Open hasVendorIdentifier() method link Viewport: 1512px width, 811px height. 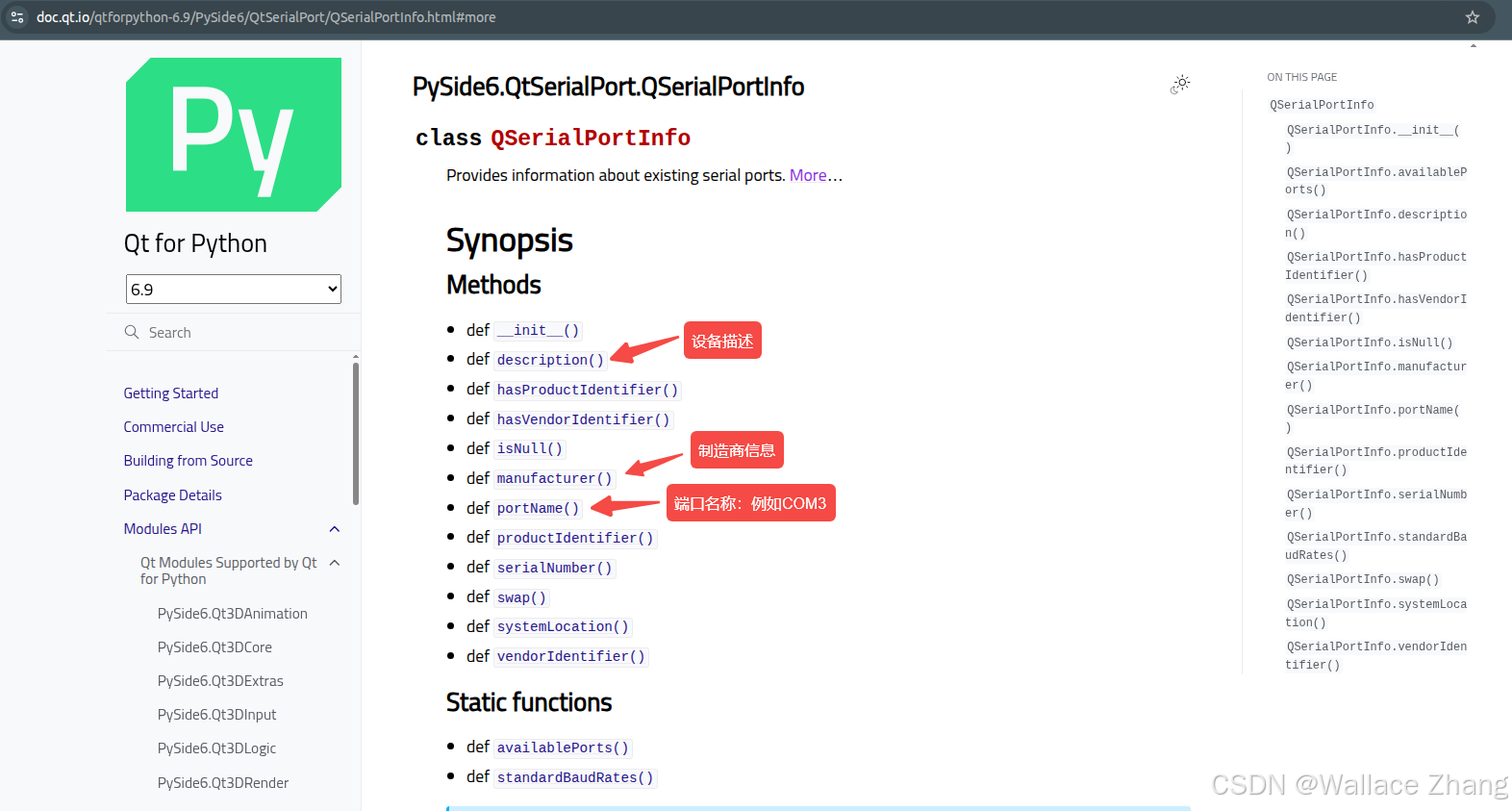point(583,419)
